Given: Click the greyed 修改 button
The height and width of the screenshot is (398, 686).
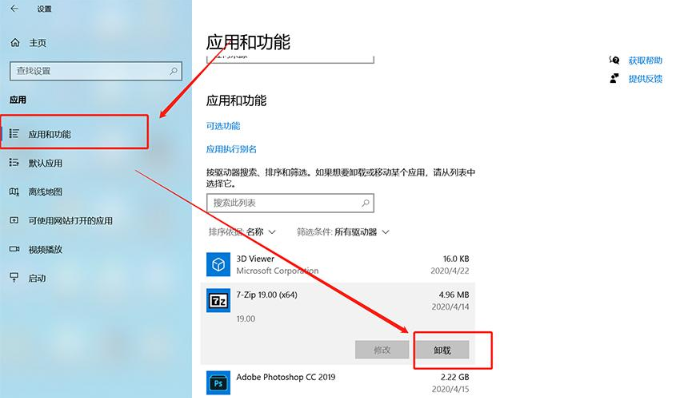Looking at the screenshot, I should point(382,350).
